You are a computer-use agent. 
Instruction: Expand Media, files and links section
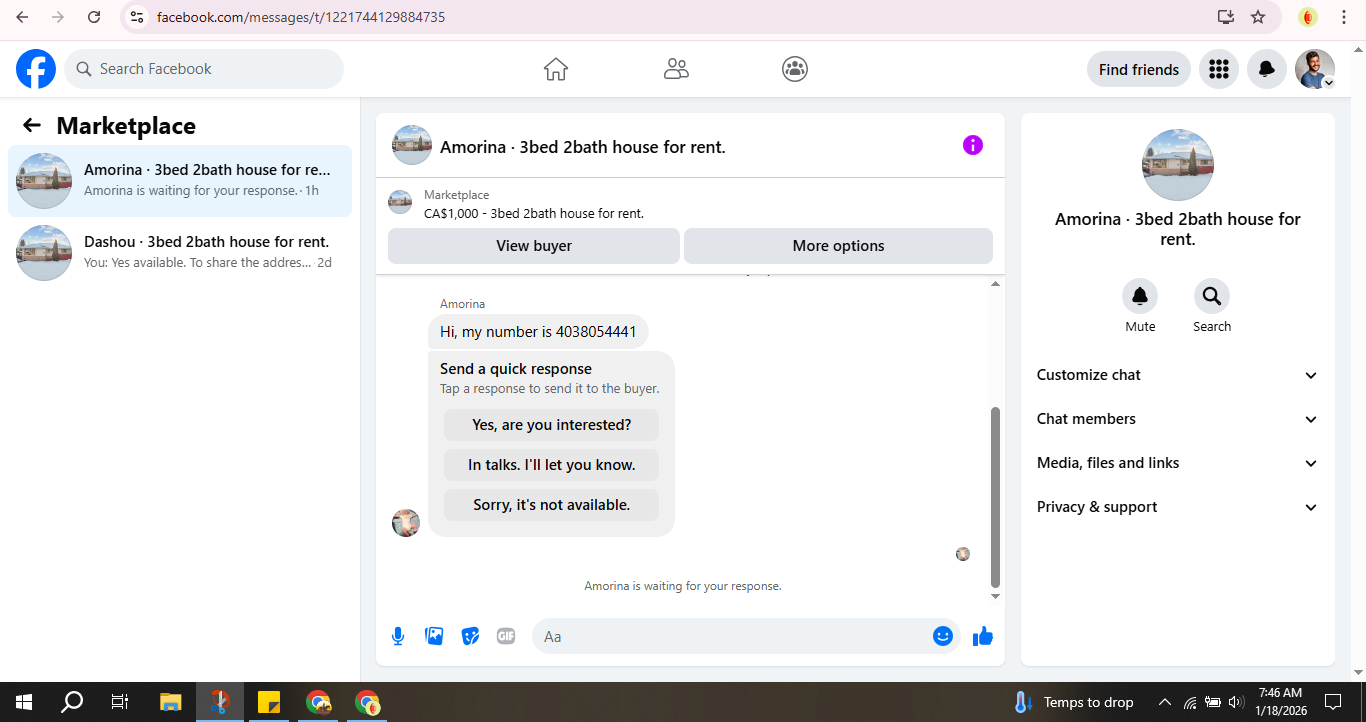1178,463
